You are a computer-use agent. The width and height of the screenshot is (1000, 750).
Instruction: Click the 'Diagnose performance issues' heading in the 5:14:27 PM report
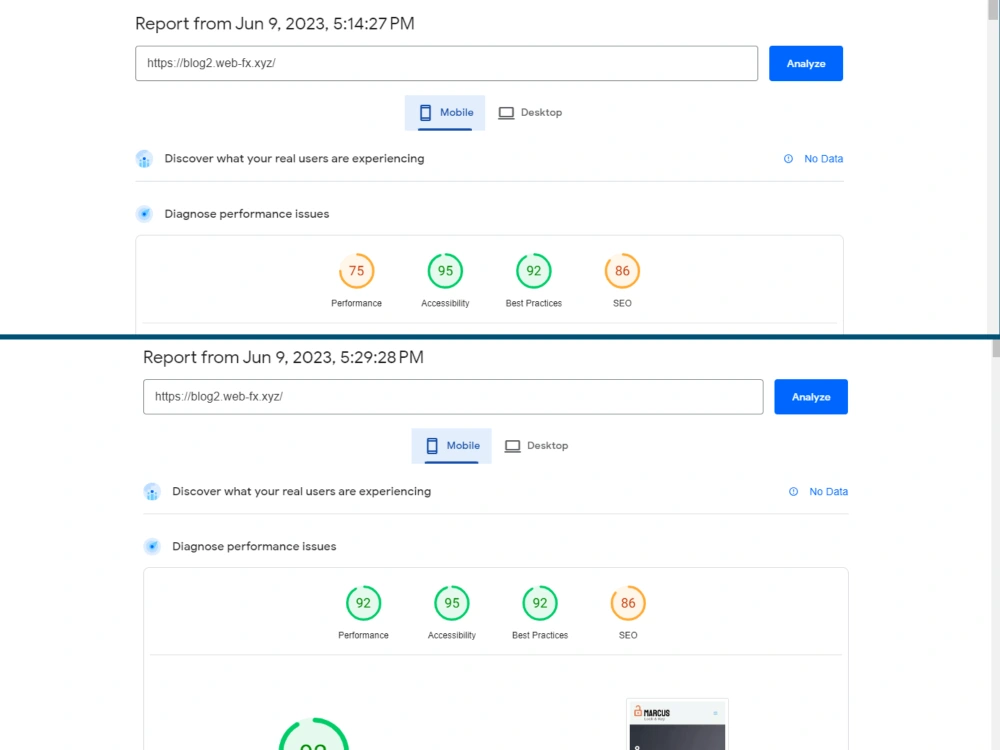247,214
